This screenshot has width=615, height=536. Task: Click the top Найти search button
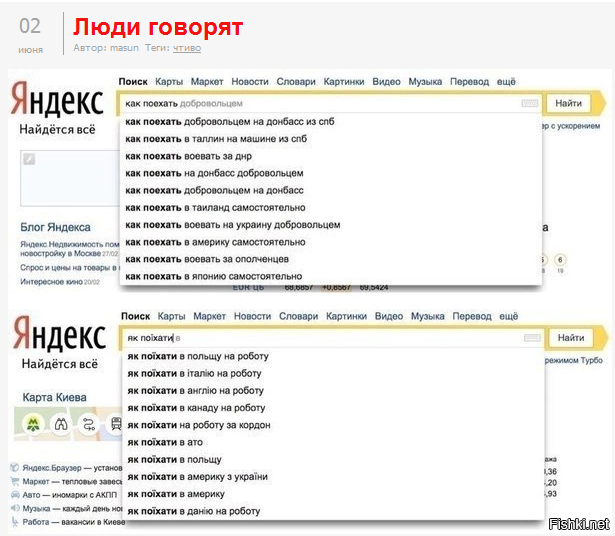pos(568,104)
